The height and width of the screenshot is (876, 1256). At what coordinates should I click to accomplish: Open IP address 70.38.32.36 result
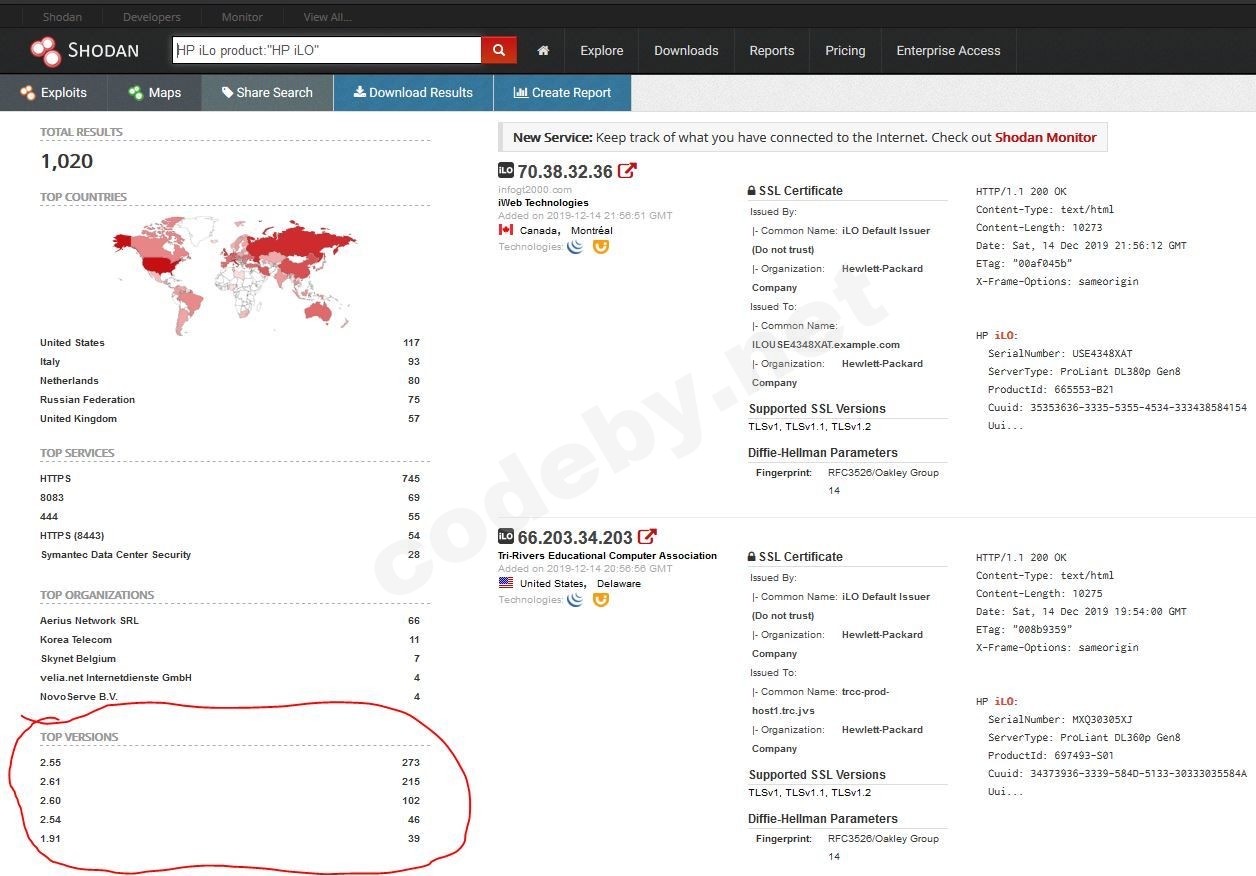(x=565, y=172)
